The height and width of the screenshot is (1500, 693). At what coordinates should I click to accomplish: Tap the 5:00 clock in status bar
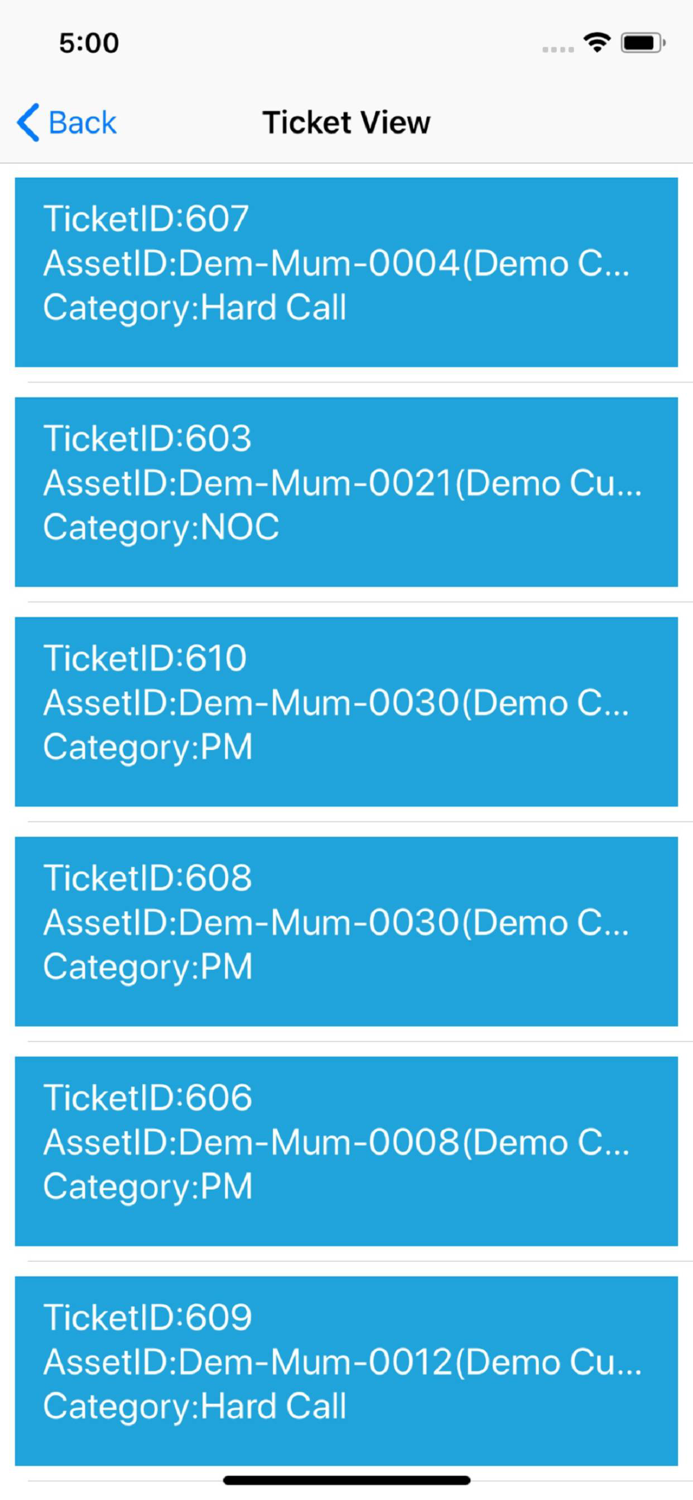point(89,42)
